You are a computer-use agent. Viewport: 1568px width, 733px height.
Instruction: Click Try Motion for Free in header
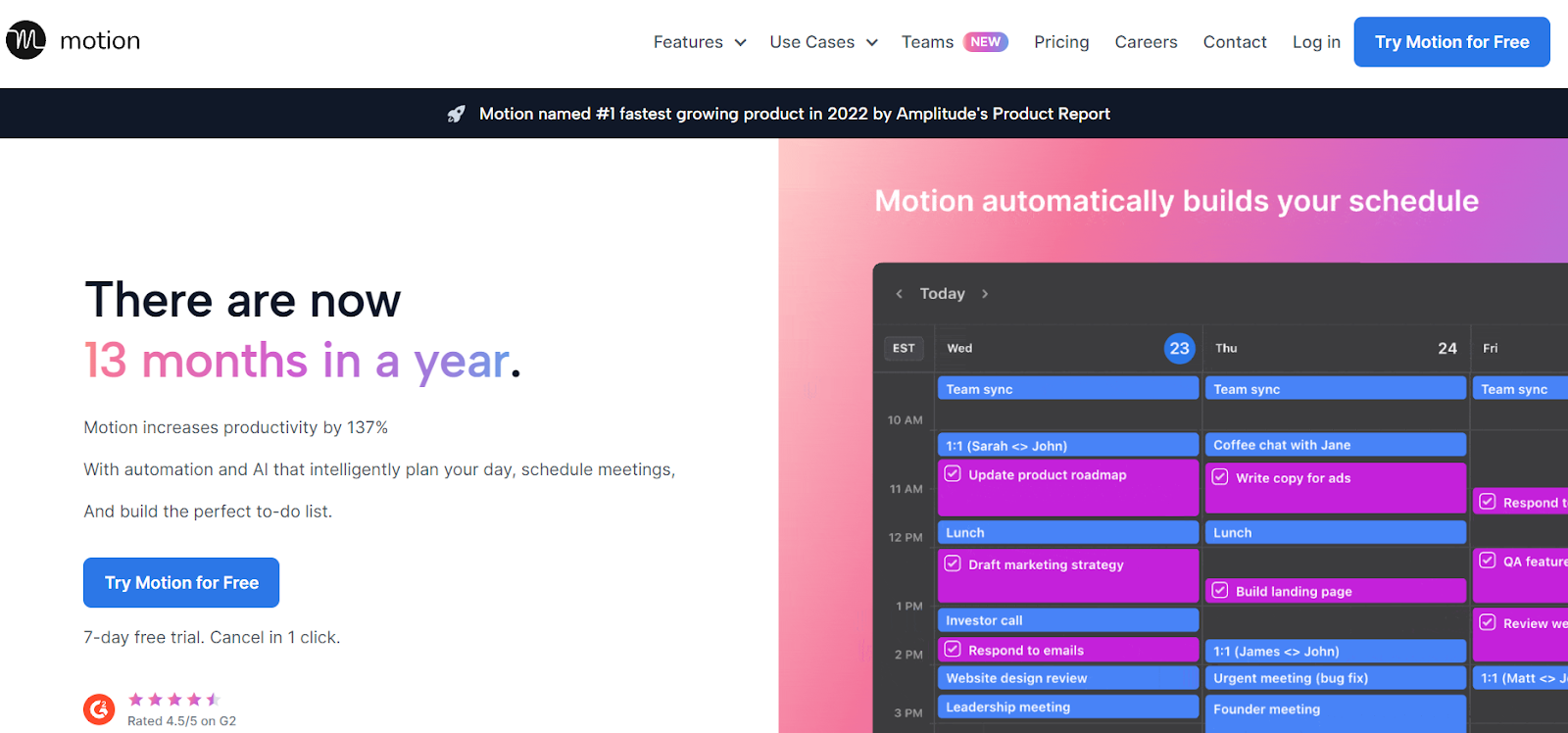point(1451,42)
